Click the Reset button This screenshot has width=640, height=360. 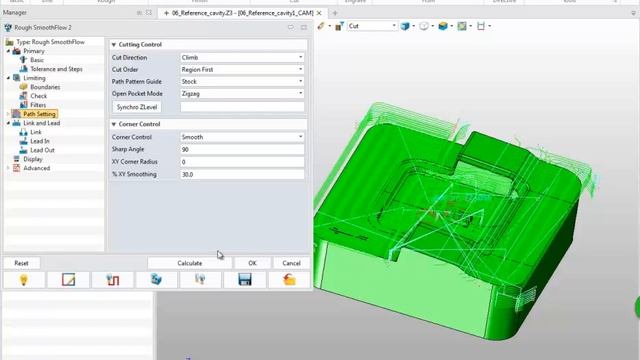click(21, 263)
